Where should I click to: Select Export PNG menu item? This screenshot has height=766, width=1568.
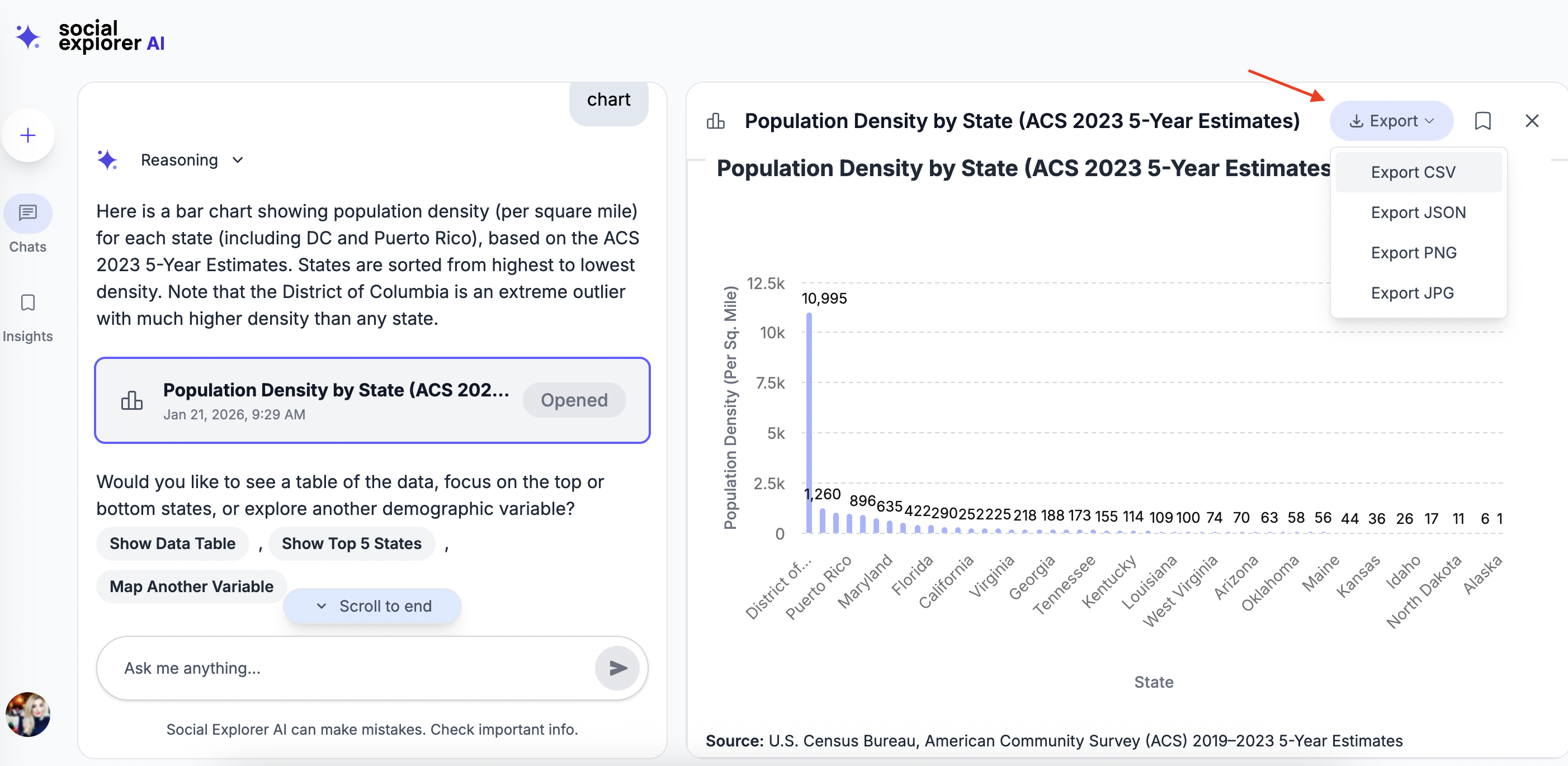tap(1414, 253)
